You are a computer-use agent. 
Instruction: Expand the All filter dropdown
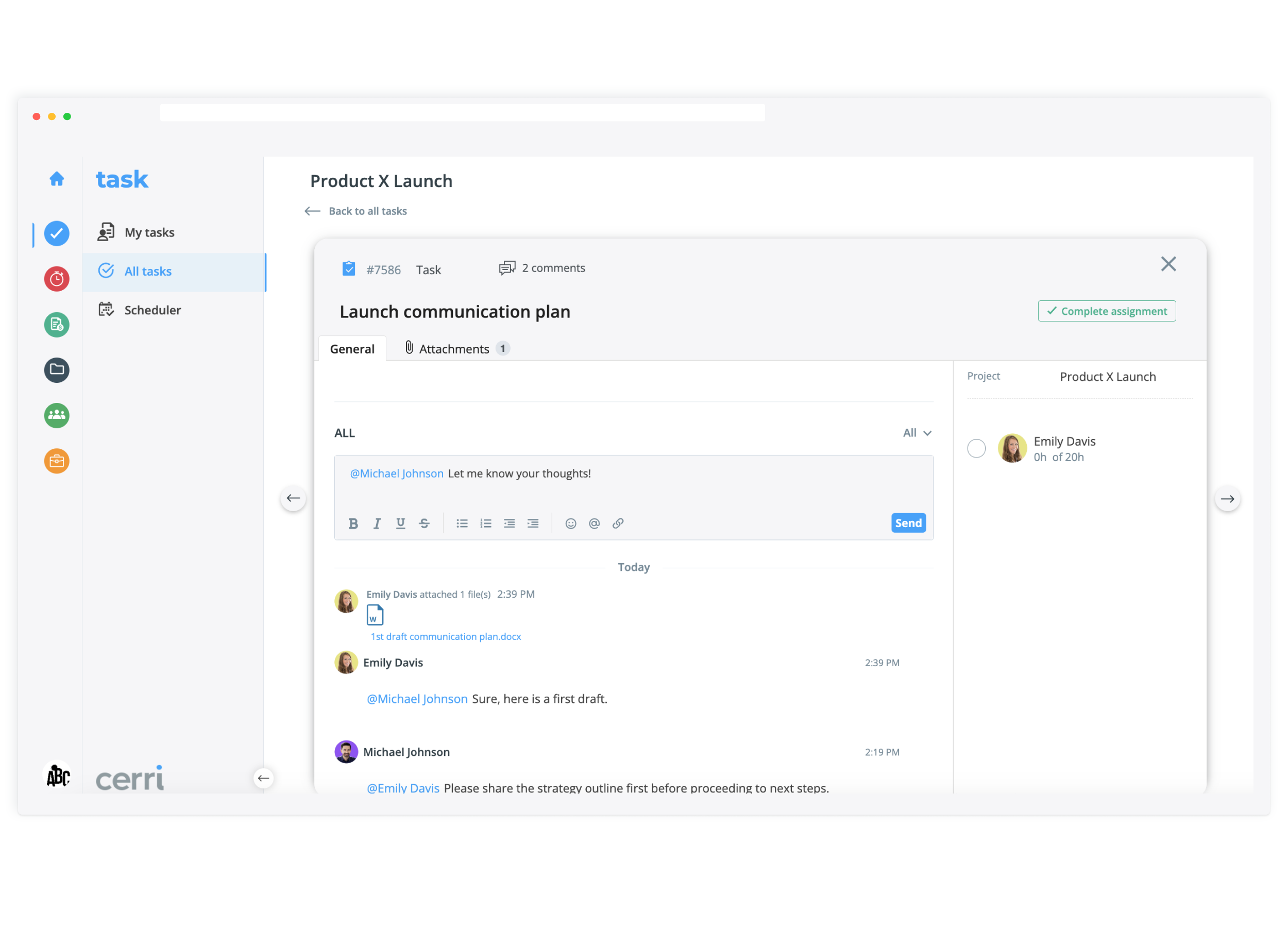point(917,433)
